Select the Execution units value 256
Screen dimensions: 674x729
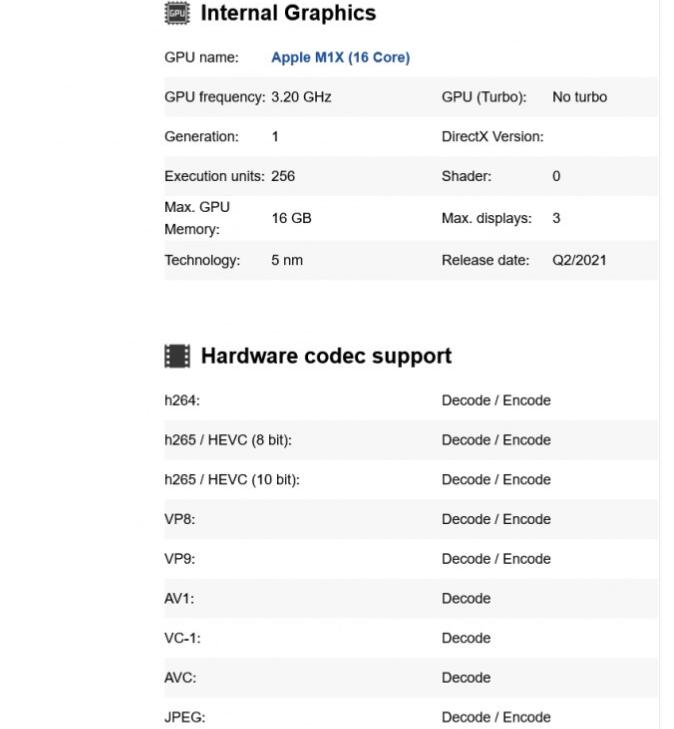click(283, 176)
